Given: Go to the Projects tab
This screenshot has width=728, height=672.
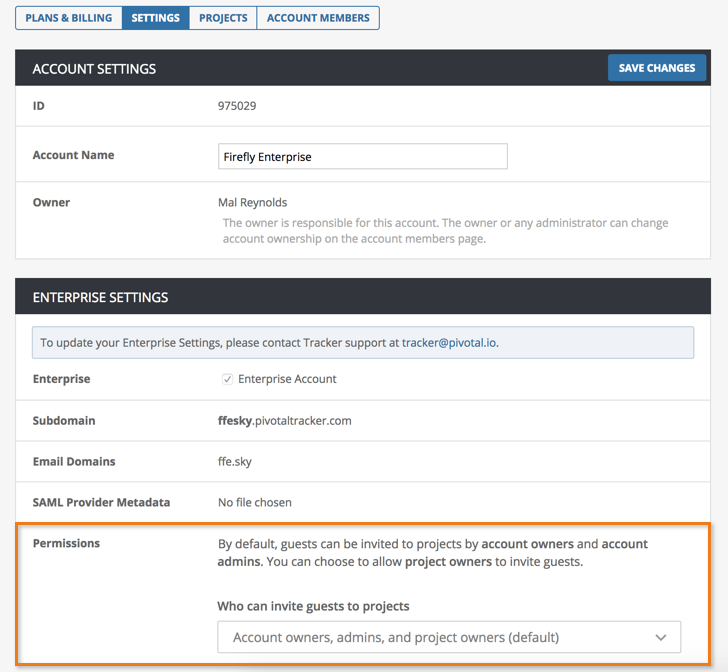Looking at the screenshot, I should [x=223, y=18].
